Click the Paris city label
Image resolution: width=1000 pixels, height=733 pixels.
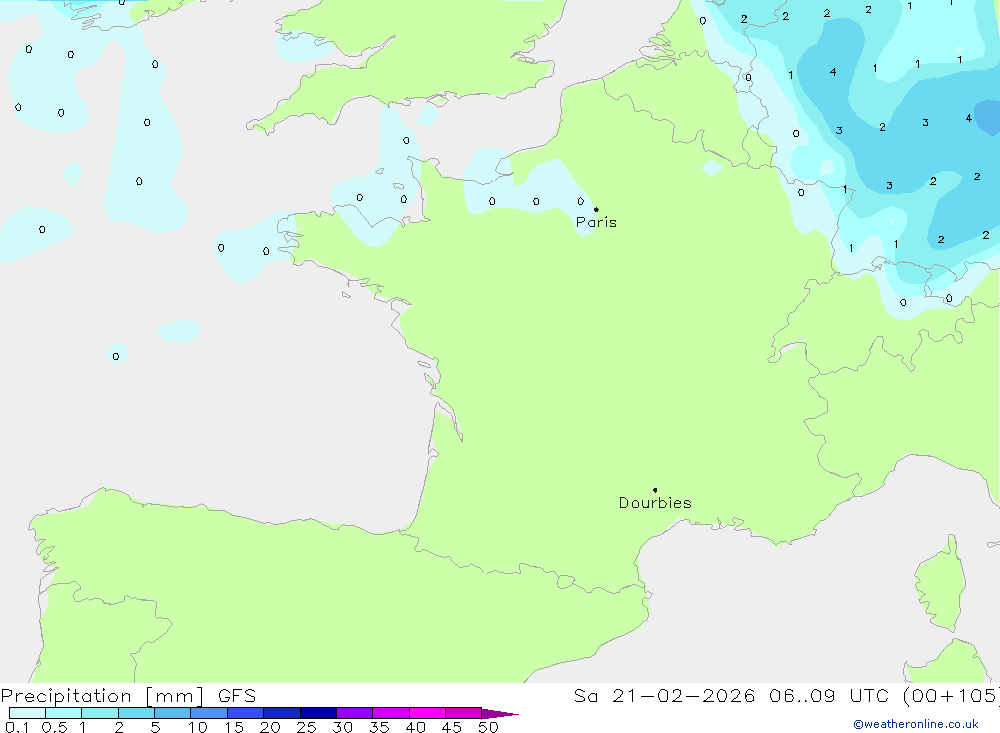pyautogui.click(x=596, y=222)
